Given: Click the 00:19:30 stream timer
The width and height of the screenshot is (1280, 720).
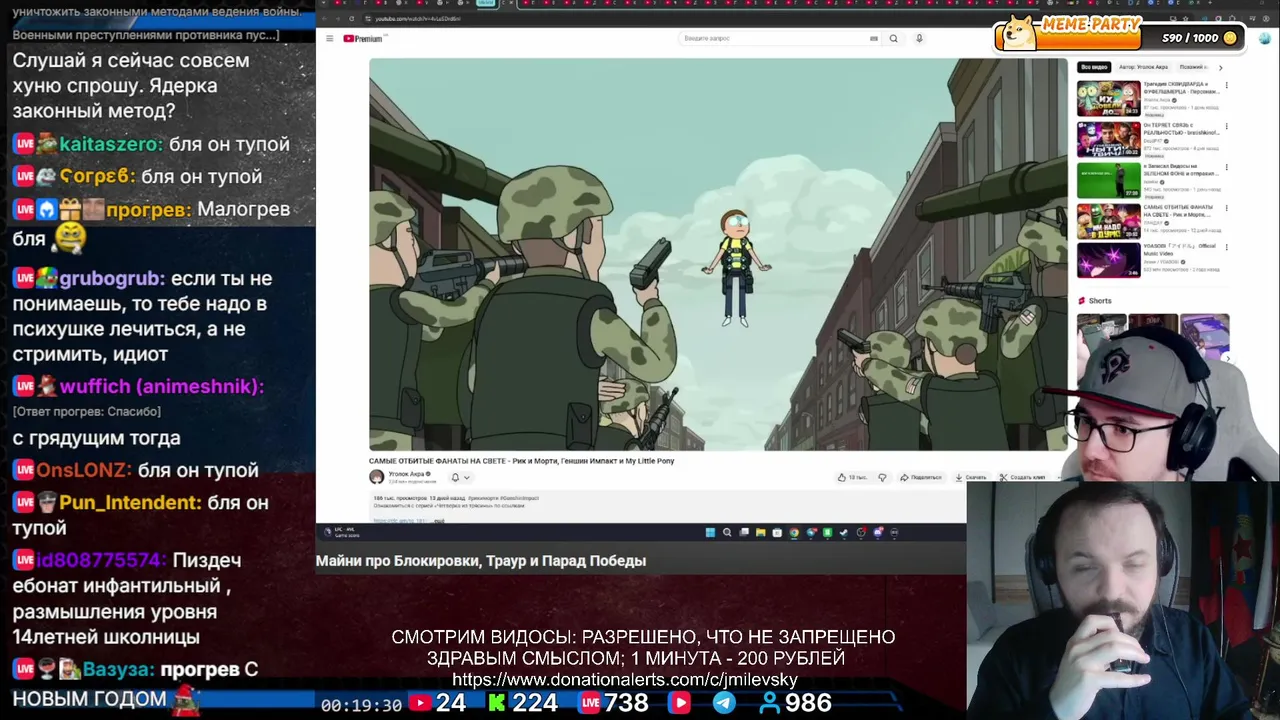Looking at the screenshot, I should point(361,705).
